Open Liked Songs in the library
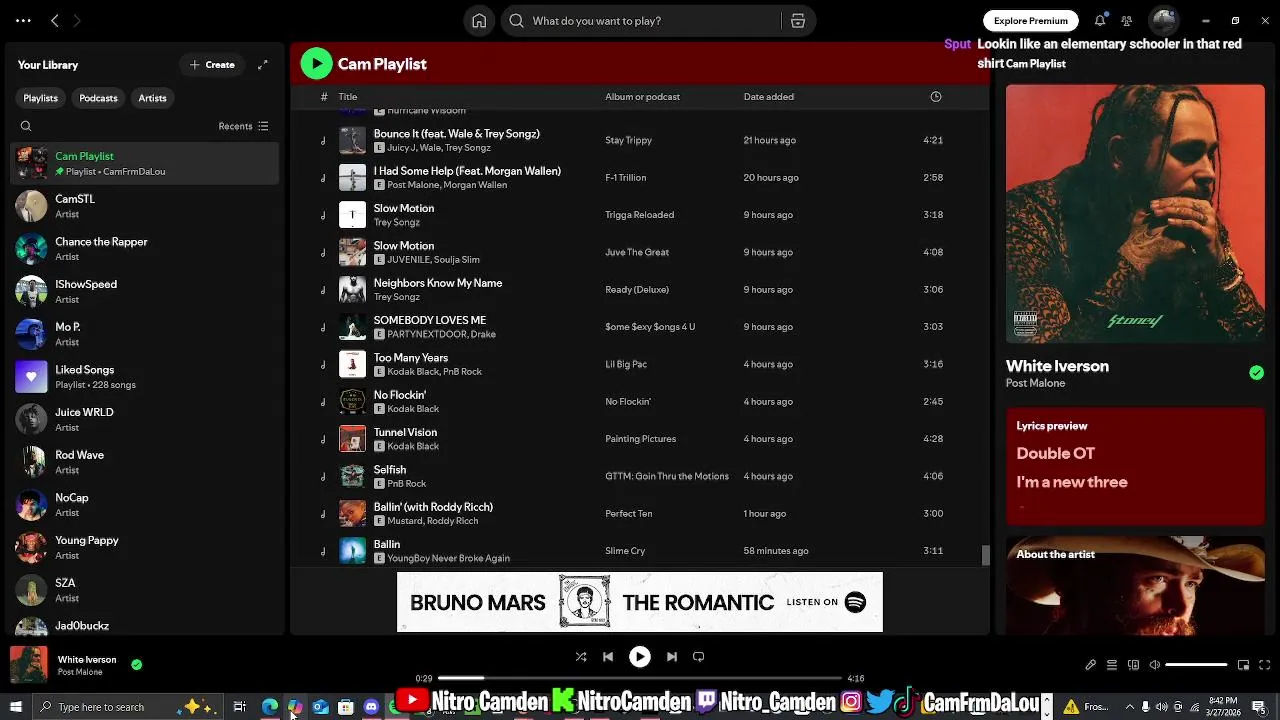This screenshot has height=720, width=1280. pos(145,376)
